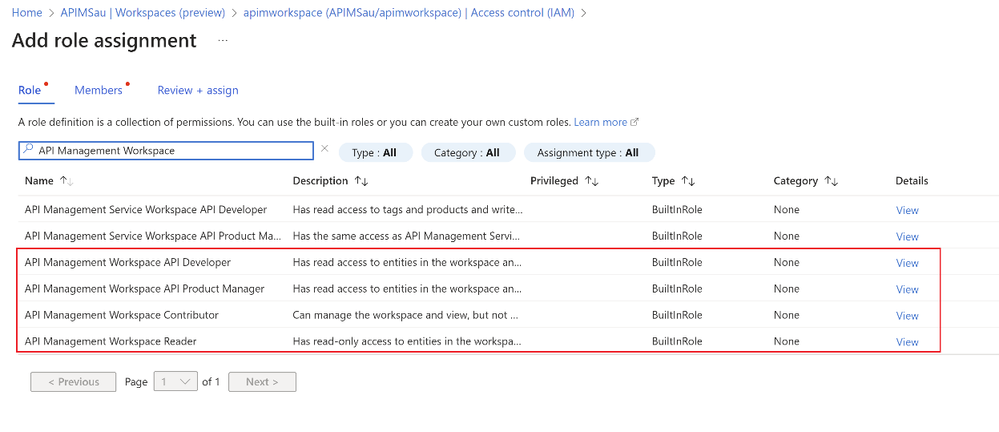Switch to the Role tab
The image size is (999, 432).
coord(29,90)
